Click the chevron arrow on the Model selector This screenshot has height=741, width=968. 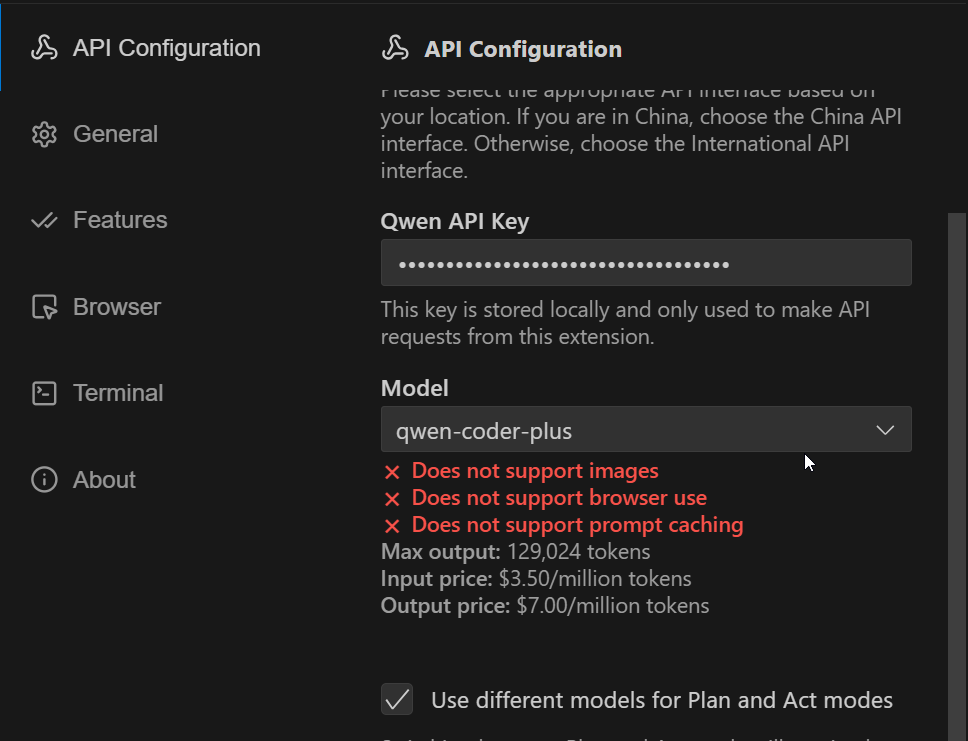tap(885, 430)
